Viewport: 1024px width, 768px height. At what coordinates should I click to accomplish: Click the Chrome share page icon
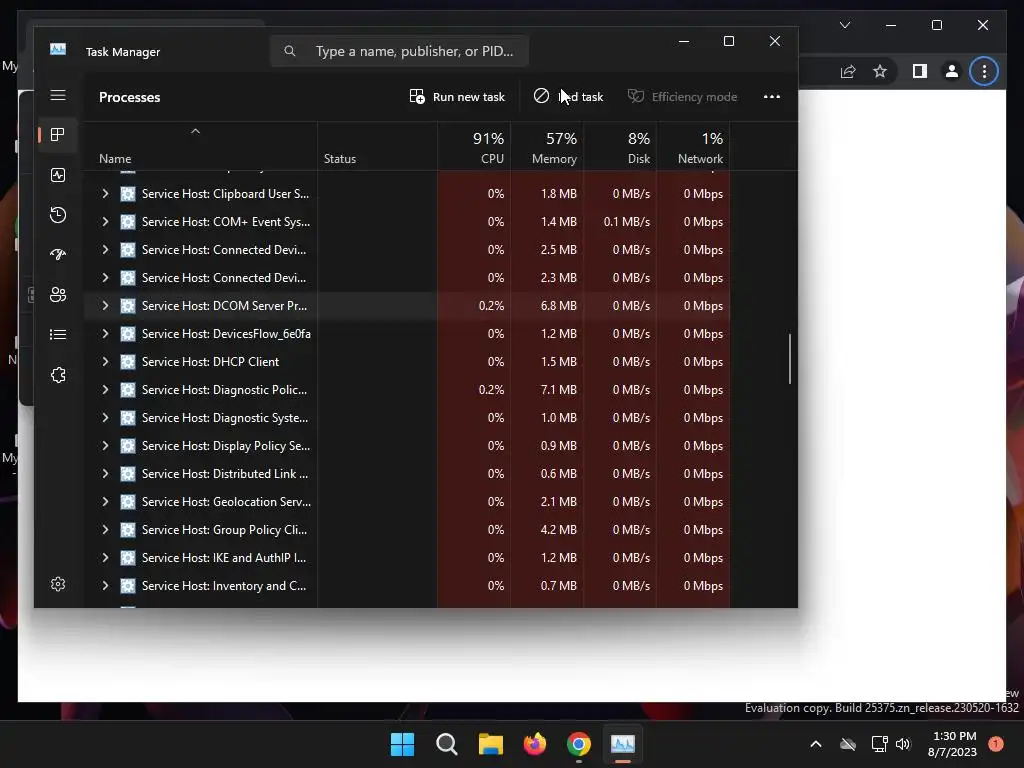[x=848, y=71]
